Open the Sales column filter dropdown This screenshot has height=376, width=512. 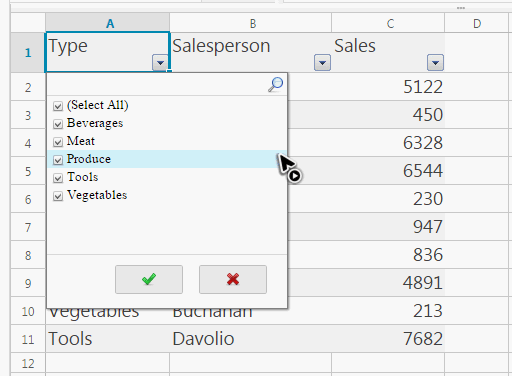[435, 63]
